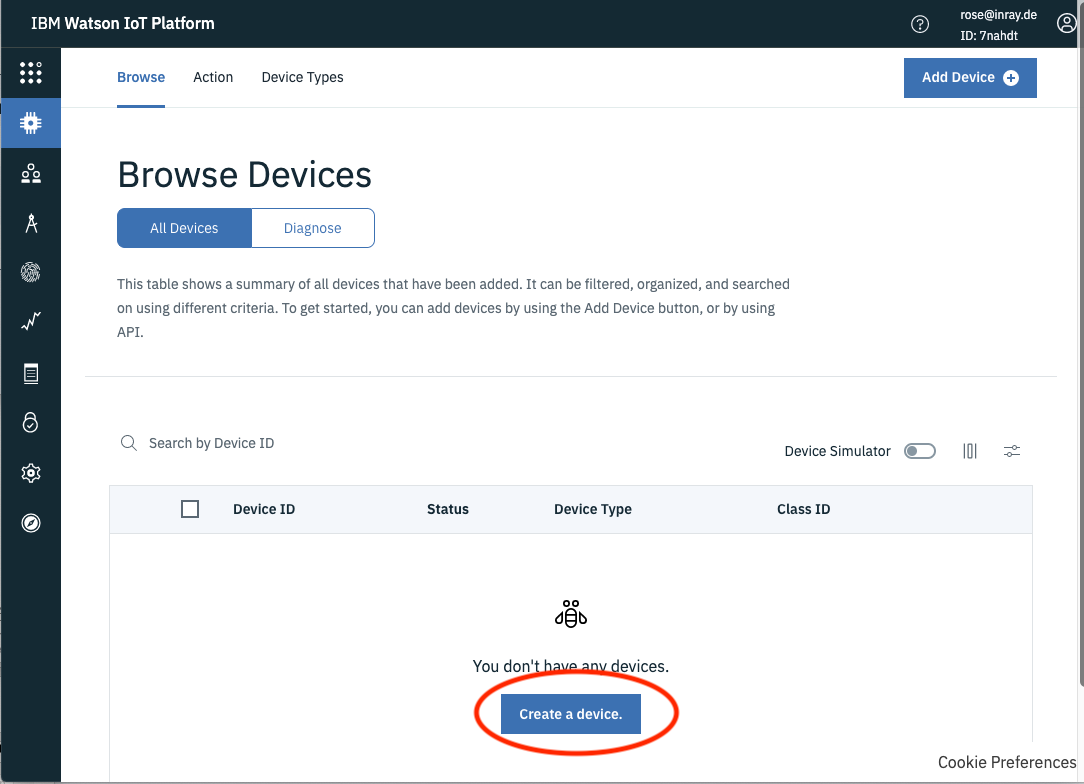
Task: Open the apps grid menu icon
Action: (x=30, y=72)
